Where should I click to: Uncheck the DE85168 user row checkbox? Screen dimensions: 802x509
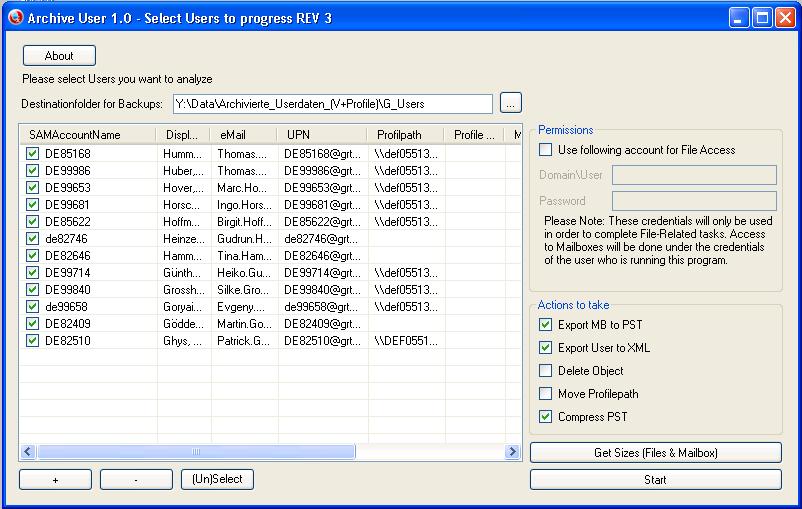tap(33, 154)
